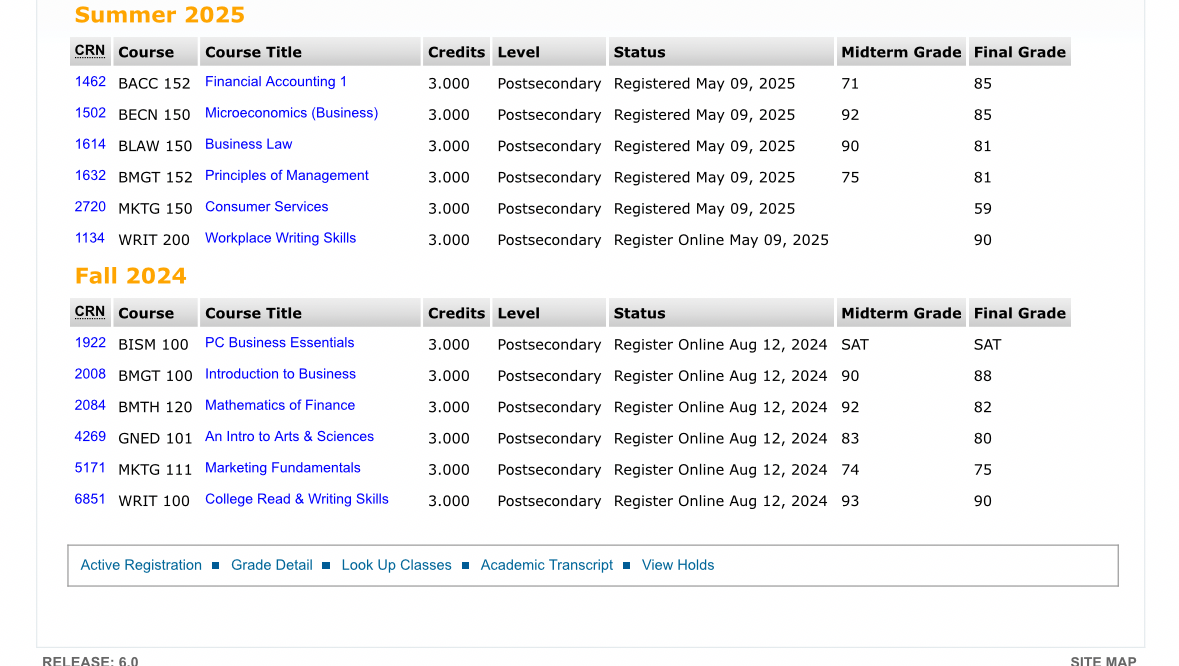Navigate to Look Up Classes
The height and width of the screenshot is (666, 1179).
396,565
